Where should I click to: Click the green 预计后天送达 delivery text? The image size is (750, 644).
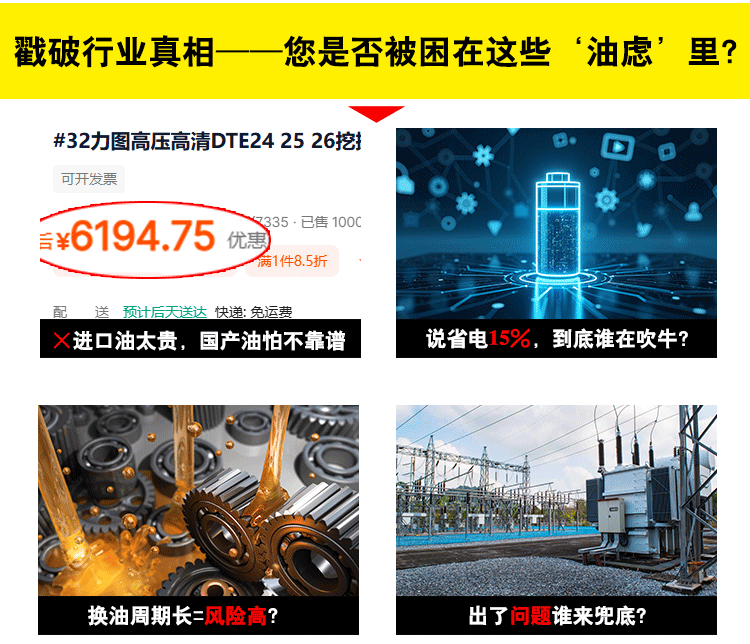point(165,312)
